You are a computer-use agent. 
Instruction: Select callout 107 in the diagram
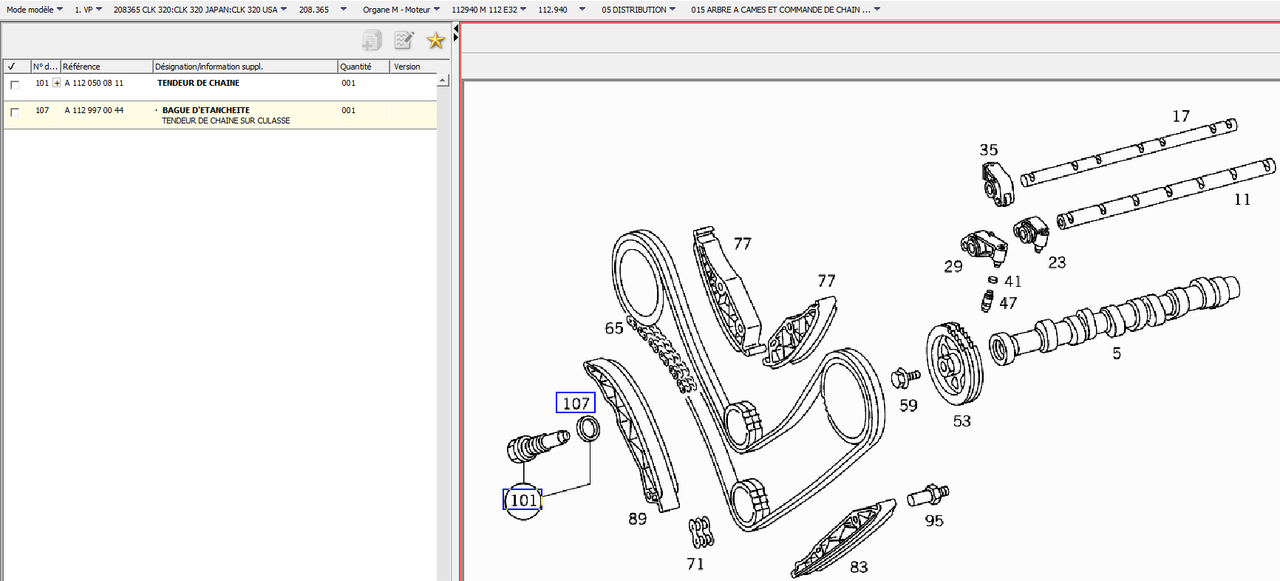click(x=576, y=403)
